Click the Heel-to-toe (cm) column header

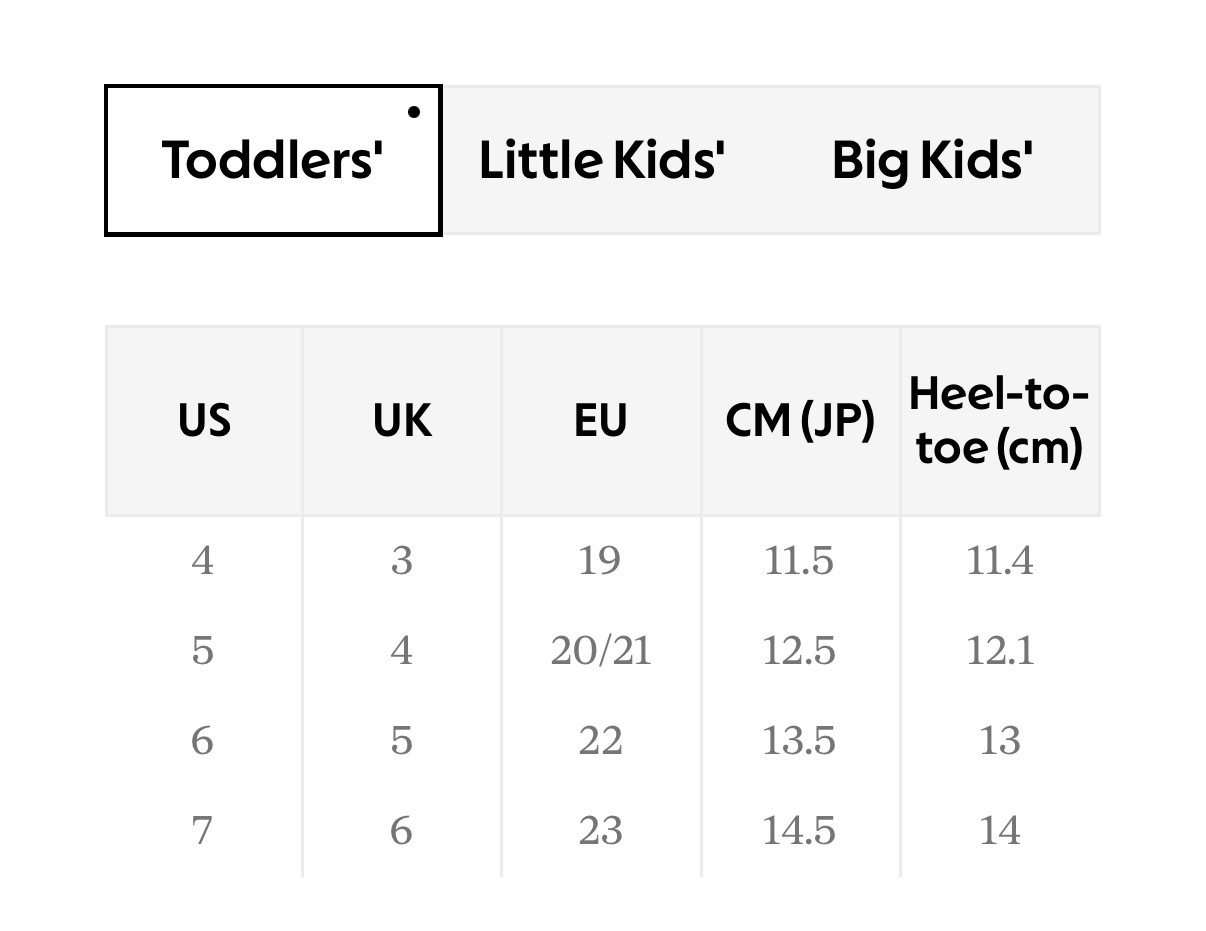pos(999,421)
